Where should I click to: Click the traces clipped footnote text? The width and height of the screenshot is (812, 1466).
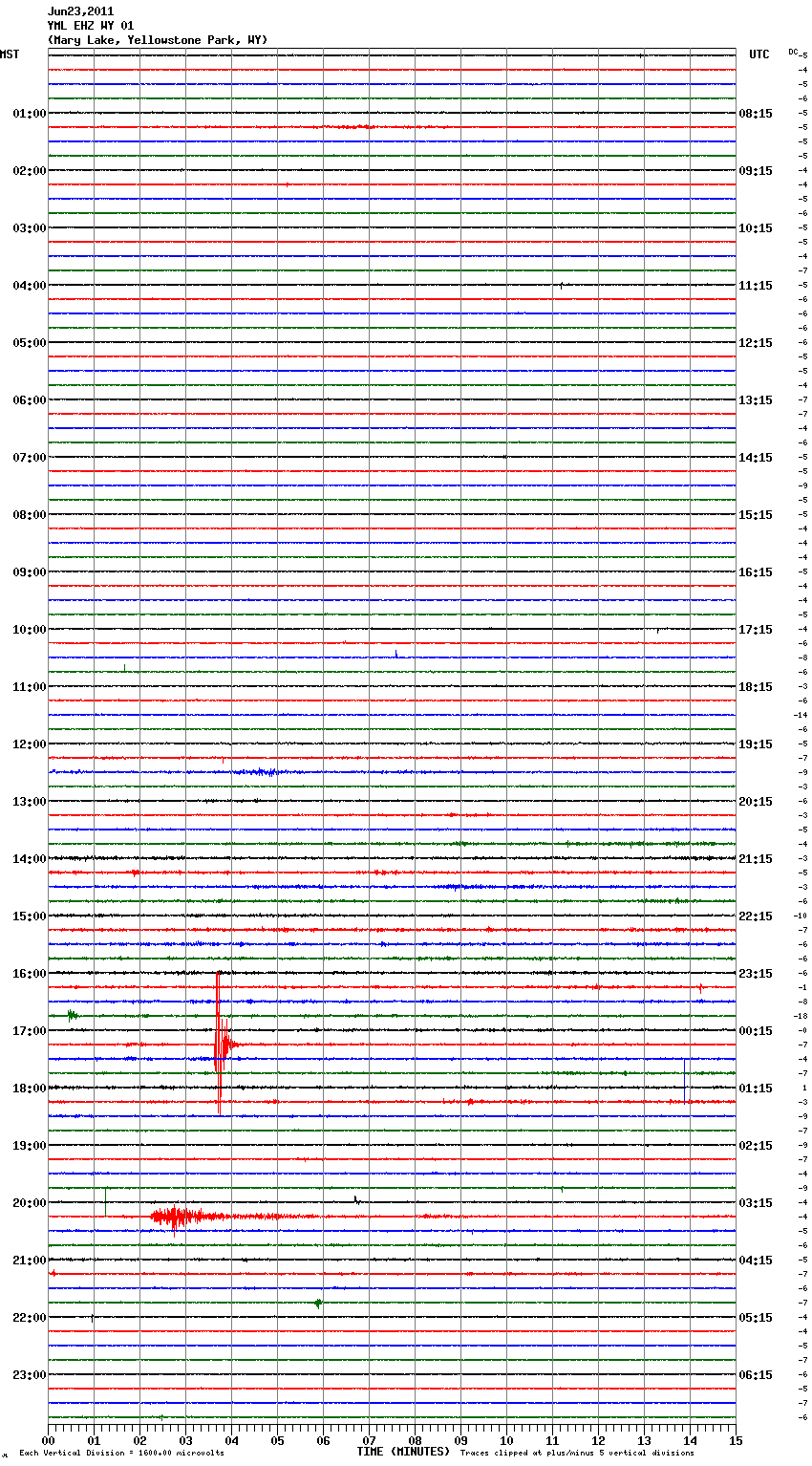pyautogui.click(x=577, y=1454)
